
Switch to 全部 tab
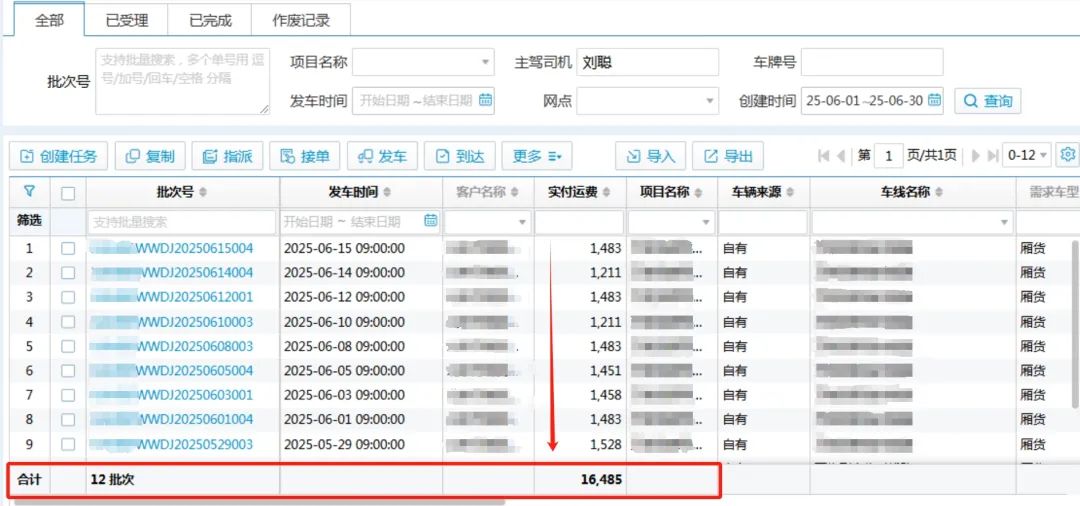(50, 19)
